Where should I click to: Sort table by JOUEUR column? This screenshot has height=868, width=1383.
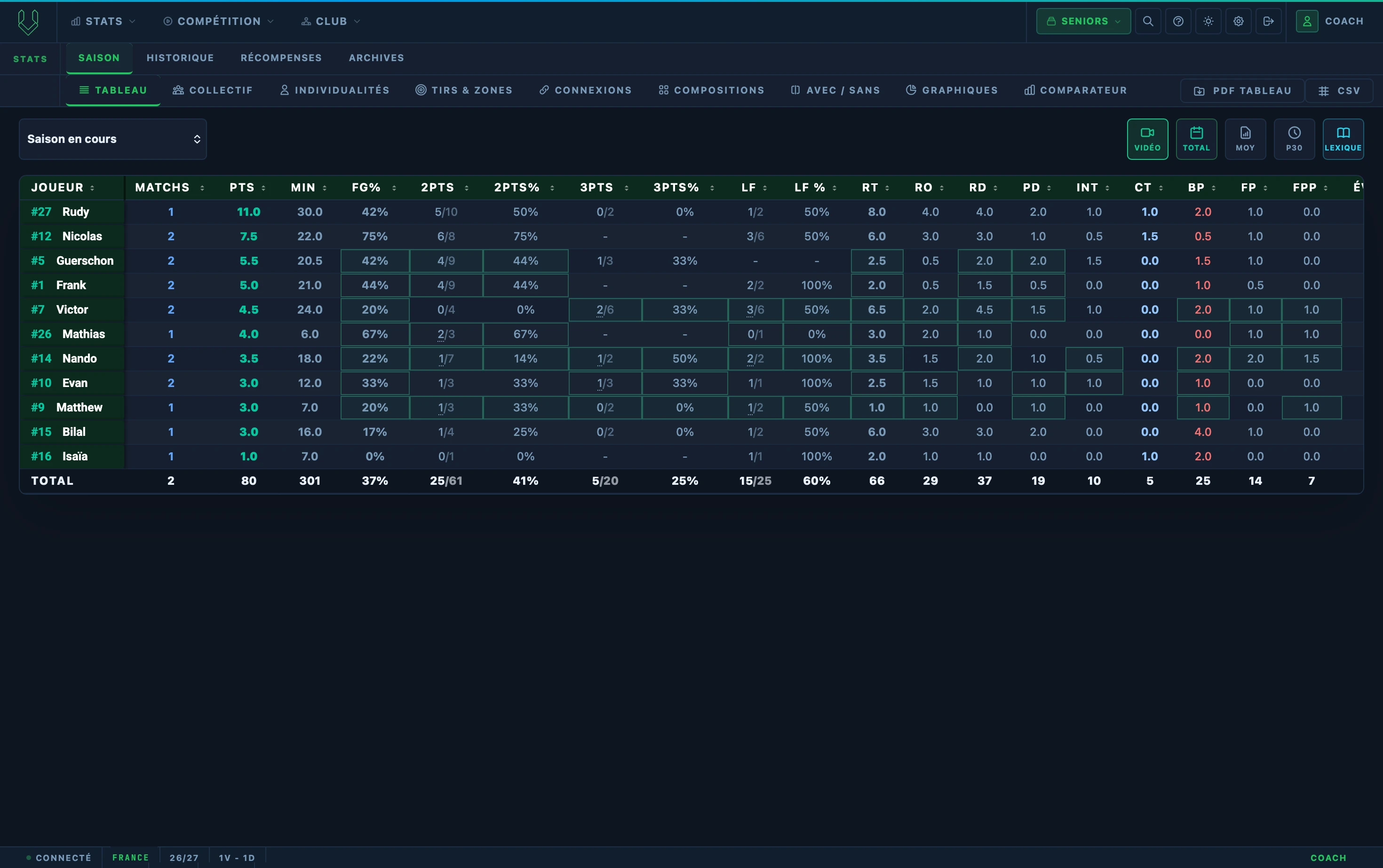tap(63, 188)
